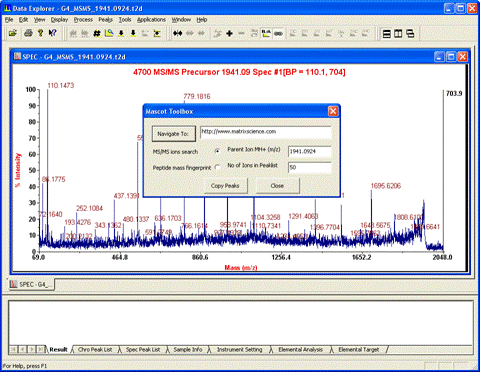Click the black plus sign toolbar icon

pos(229,33)
